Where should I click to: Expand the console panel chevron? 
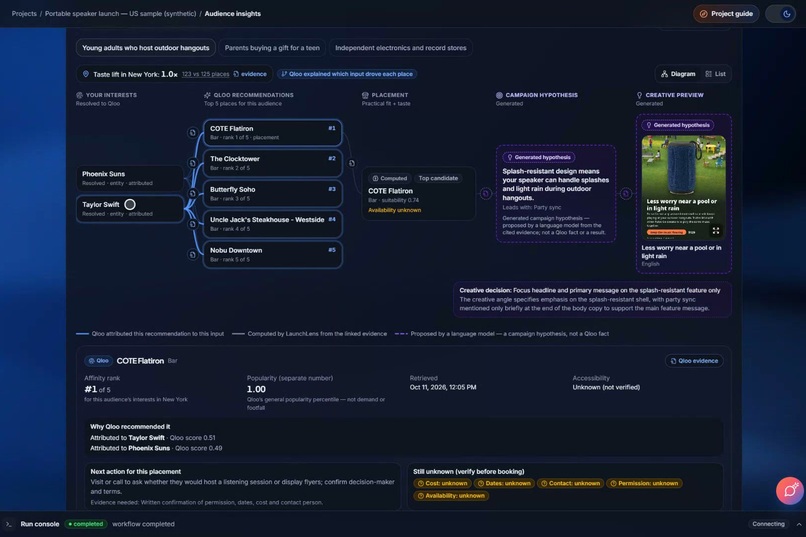[798, 524]
